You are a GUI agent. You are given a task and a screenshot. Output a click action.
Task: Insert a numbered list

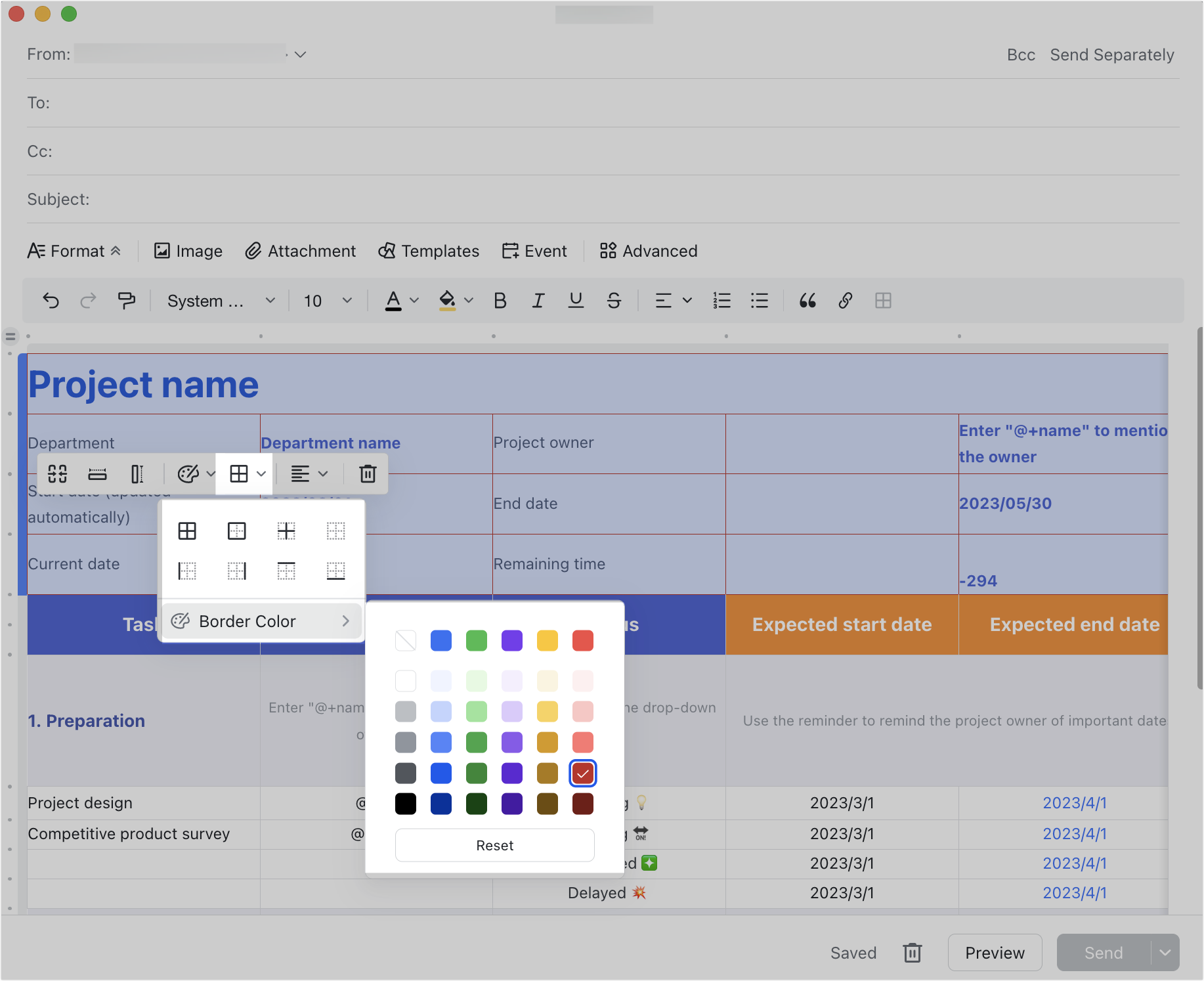(721, 301)
